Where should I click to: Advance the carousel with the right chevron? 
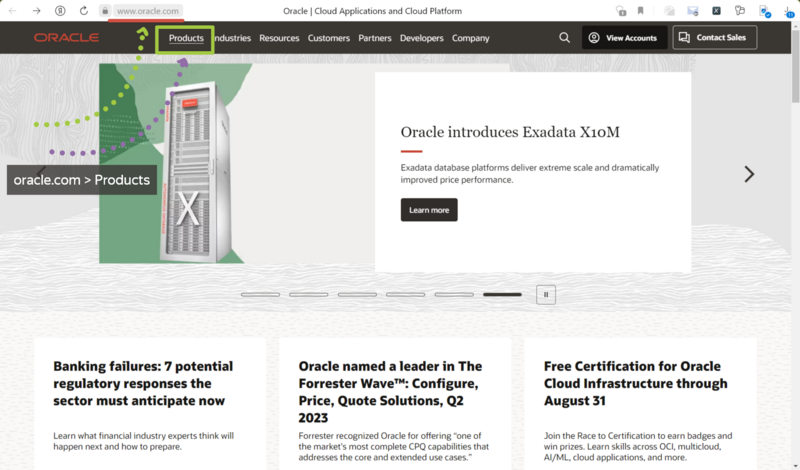[x=749, y=174]
